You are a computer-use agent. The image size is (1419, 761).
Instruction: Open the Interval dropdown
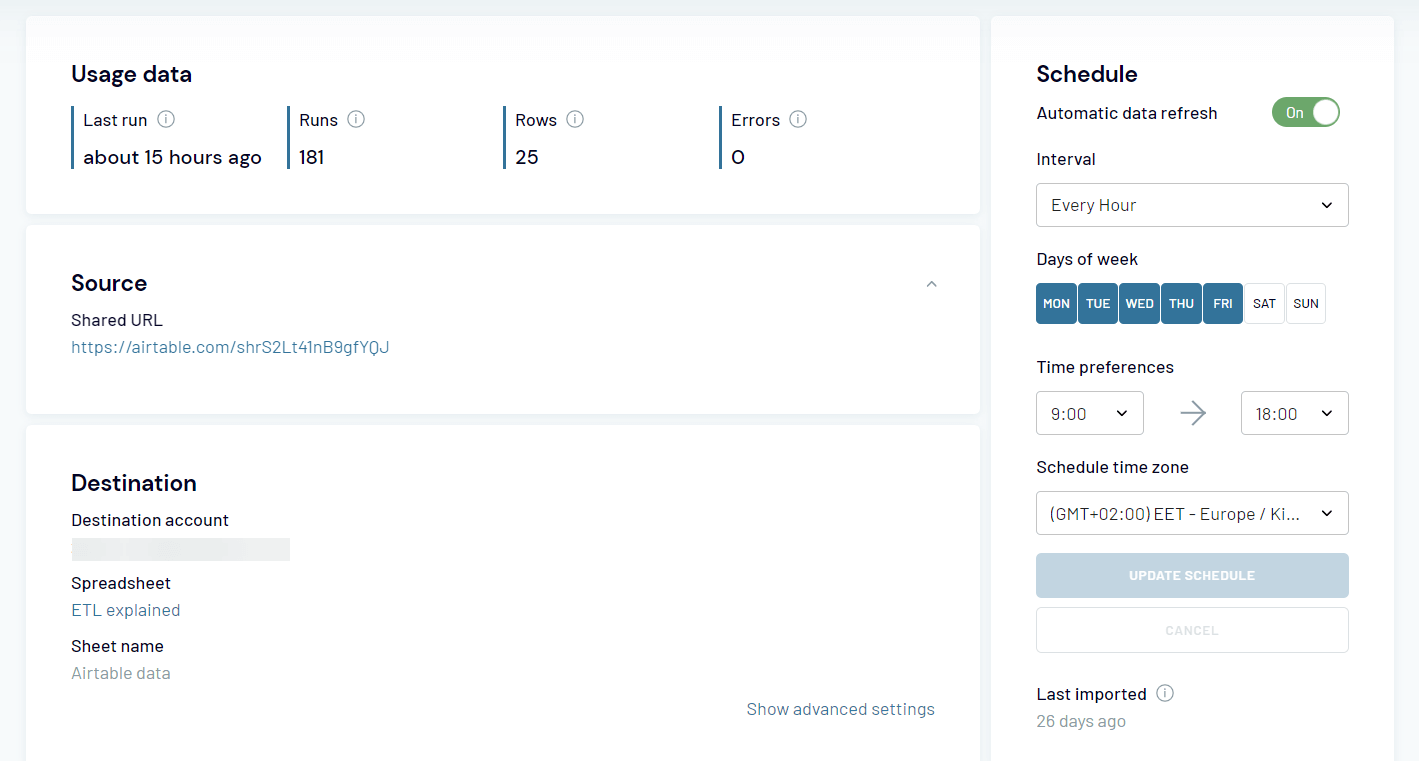tap(1192, 204)
